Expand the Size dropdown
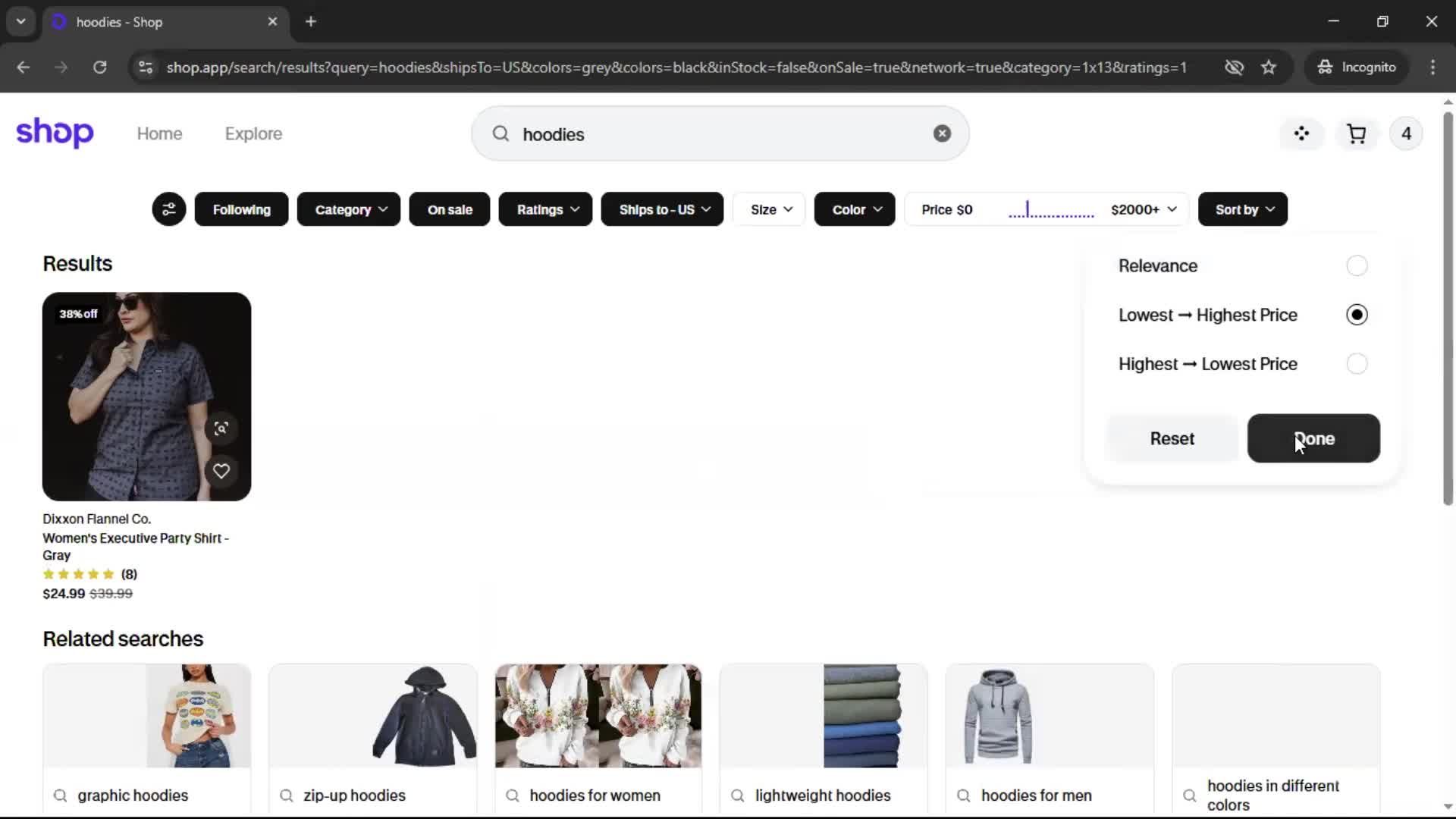The width and height of the screenshot is (1456, 819). tap(770, 209)
